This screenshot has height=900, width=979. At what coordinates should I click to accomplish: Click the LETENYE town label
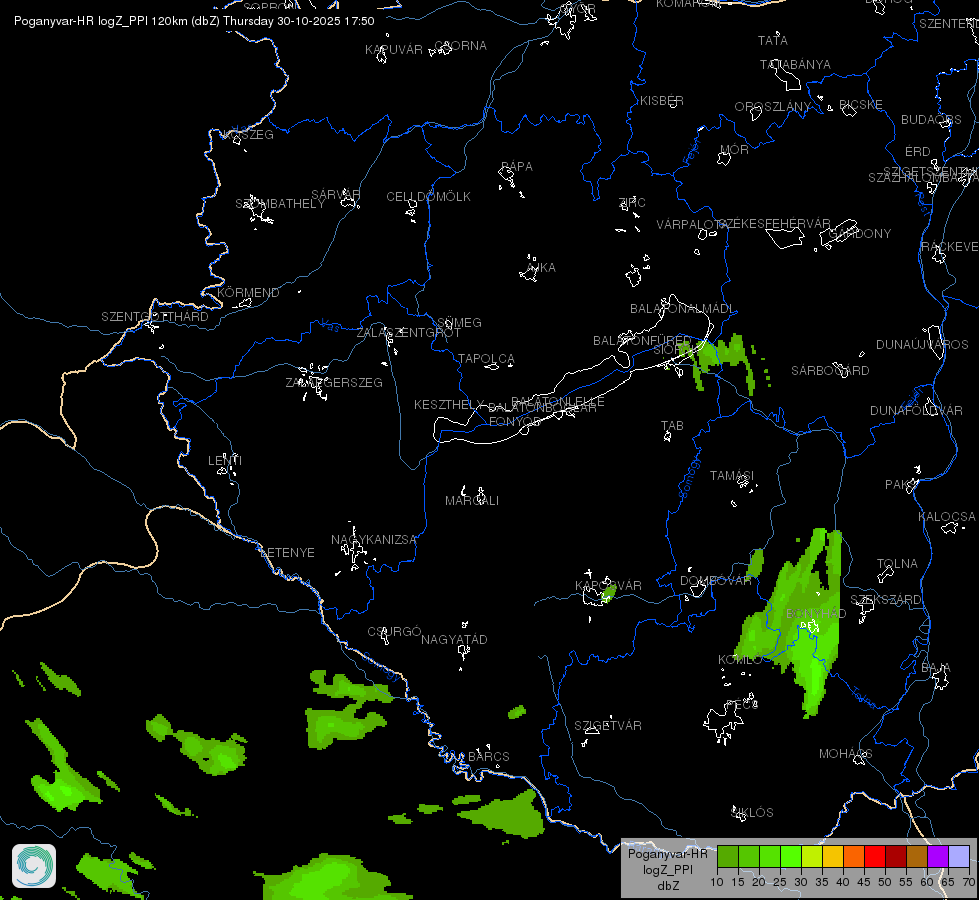[x=287, y=553]
